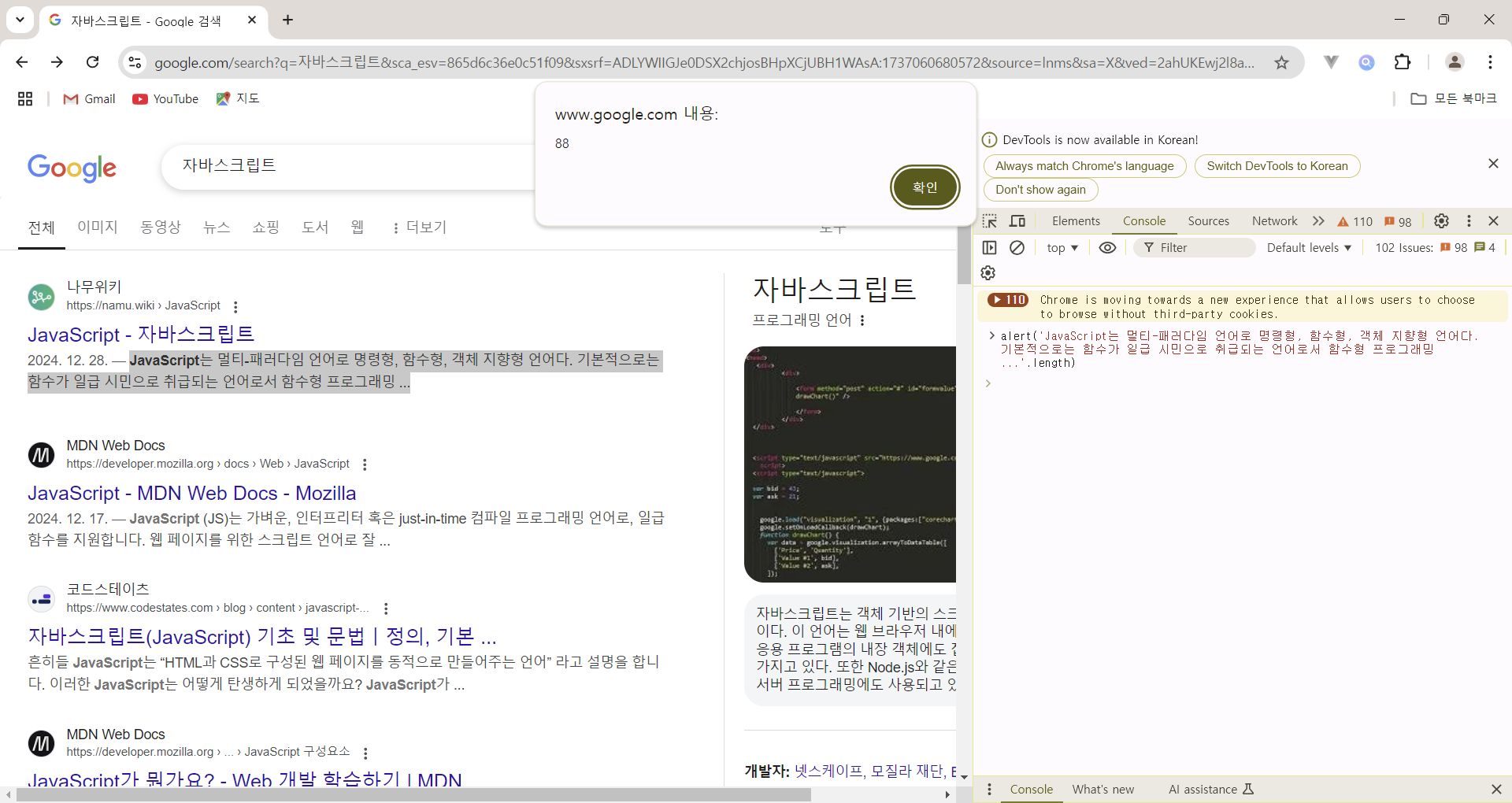Click the 110 warnings counter
This screenshot has width=1512, height=803.
(x=1354, y=222)
